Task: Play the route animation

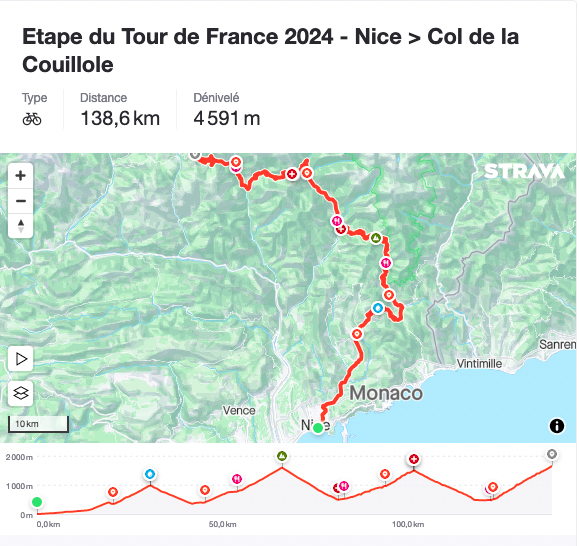Action: pos(21,359)
